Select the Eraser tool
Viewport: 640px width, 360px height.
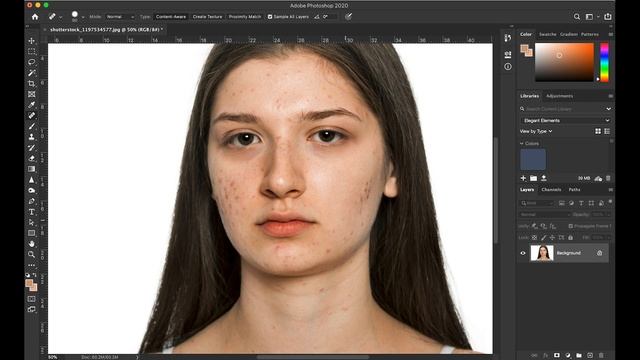point(31,158)
